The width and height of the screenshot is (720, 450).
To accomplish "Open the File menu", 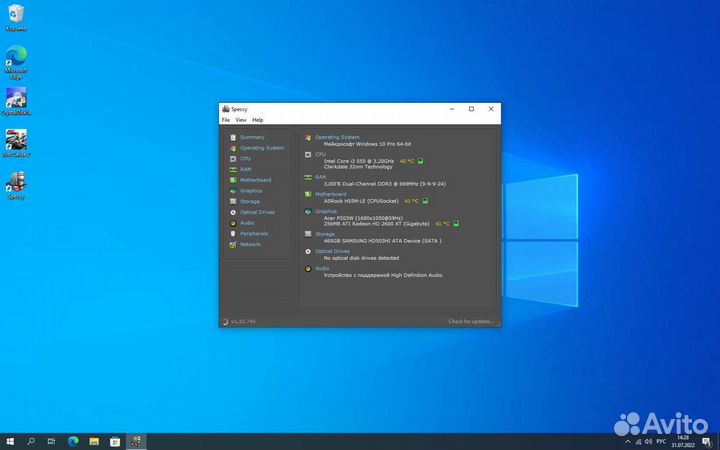I will click(226, 120).
